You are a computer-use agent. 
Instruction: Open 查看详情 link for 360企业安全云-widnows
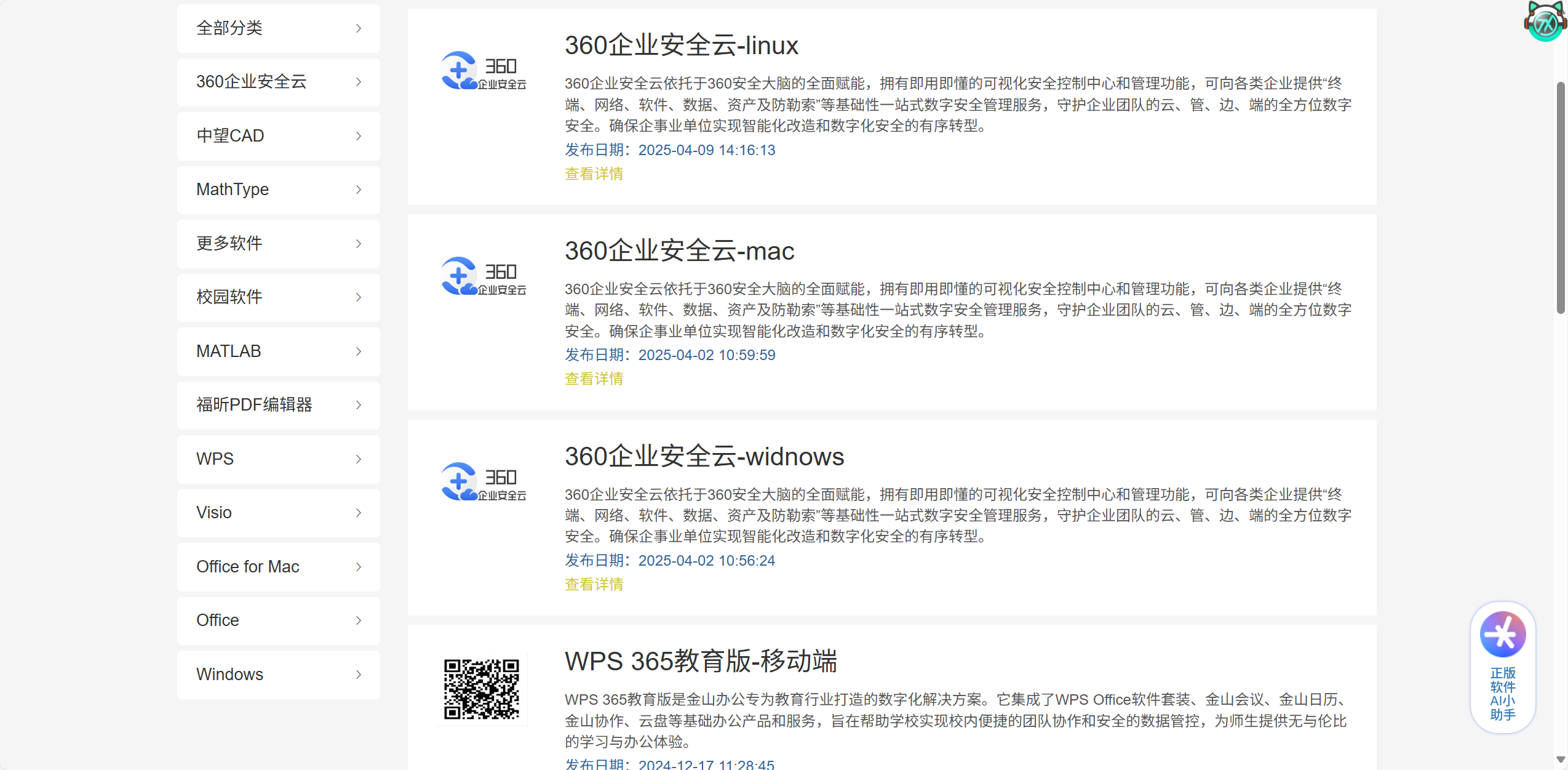coord(594,585)
